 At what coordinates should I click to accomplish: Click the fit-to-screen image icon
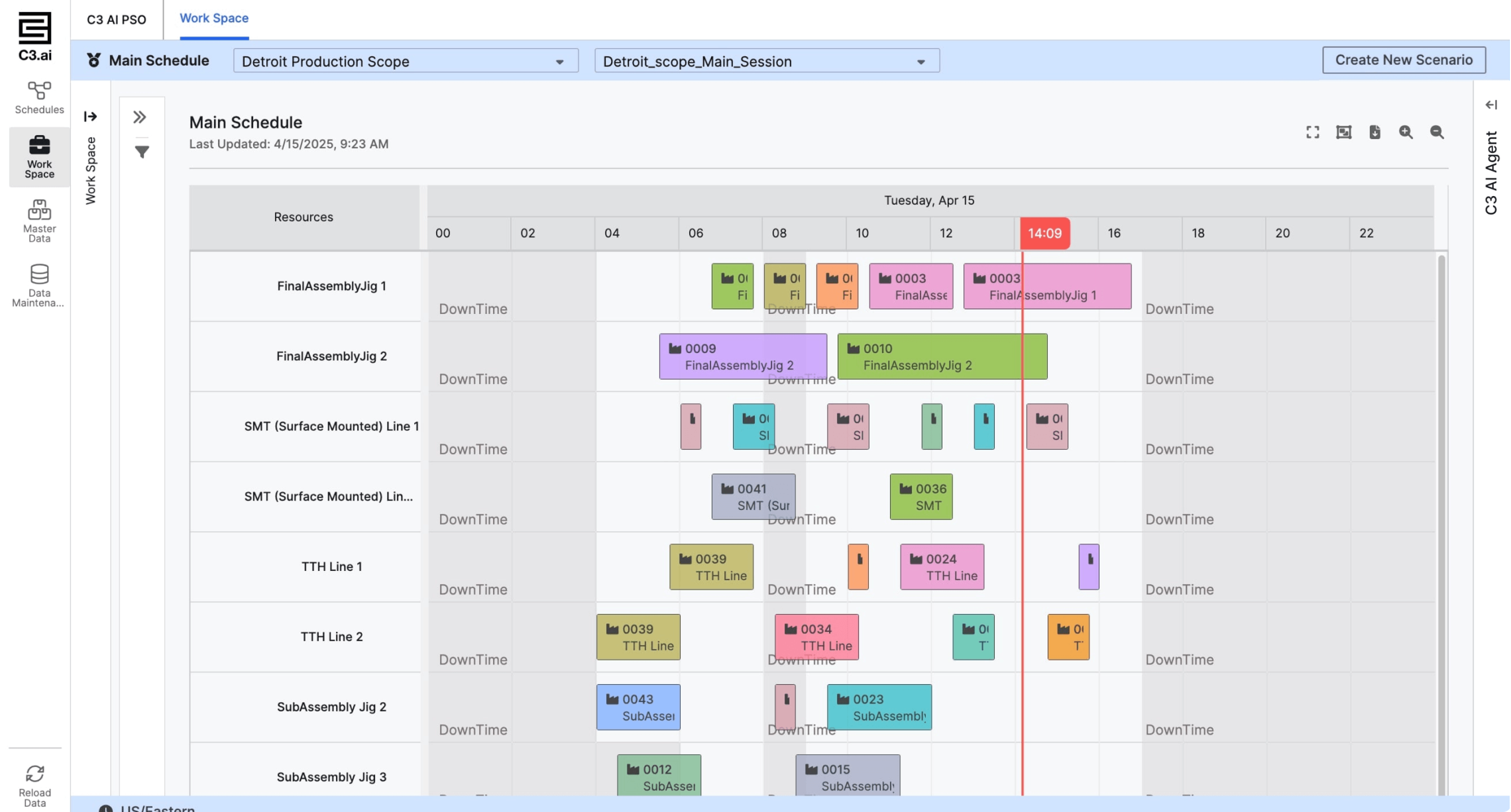1343,132
